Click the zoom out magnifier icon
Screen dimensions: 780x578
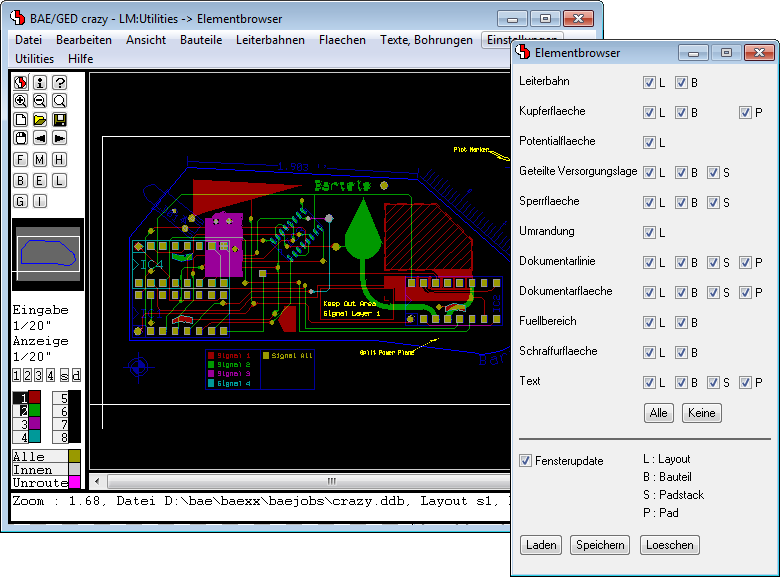tap(40, 101)
